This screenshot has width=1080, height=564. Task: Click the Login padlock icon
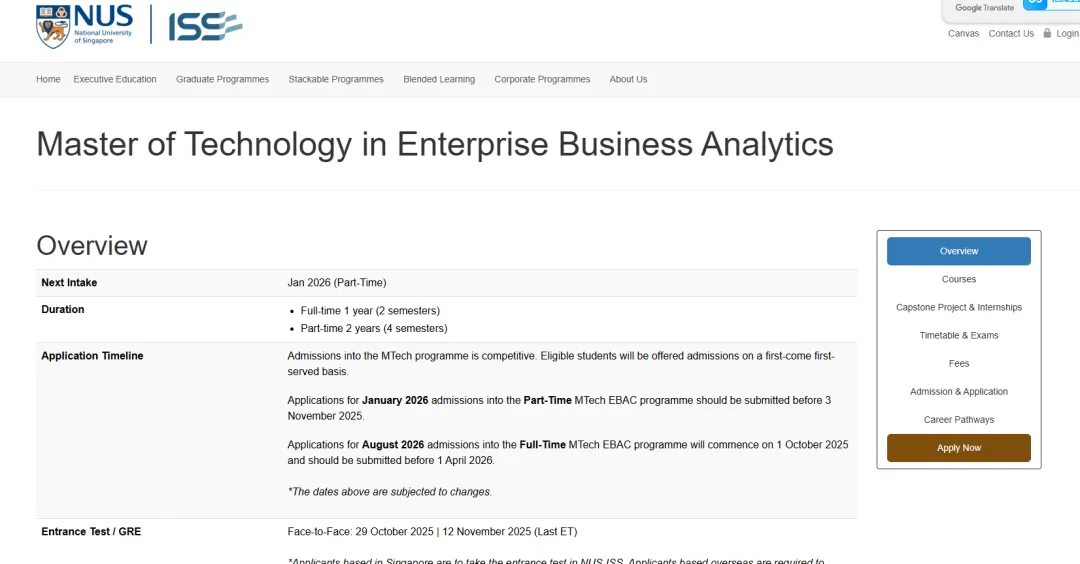coord(1047,33)
